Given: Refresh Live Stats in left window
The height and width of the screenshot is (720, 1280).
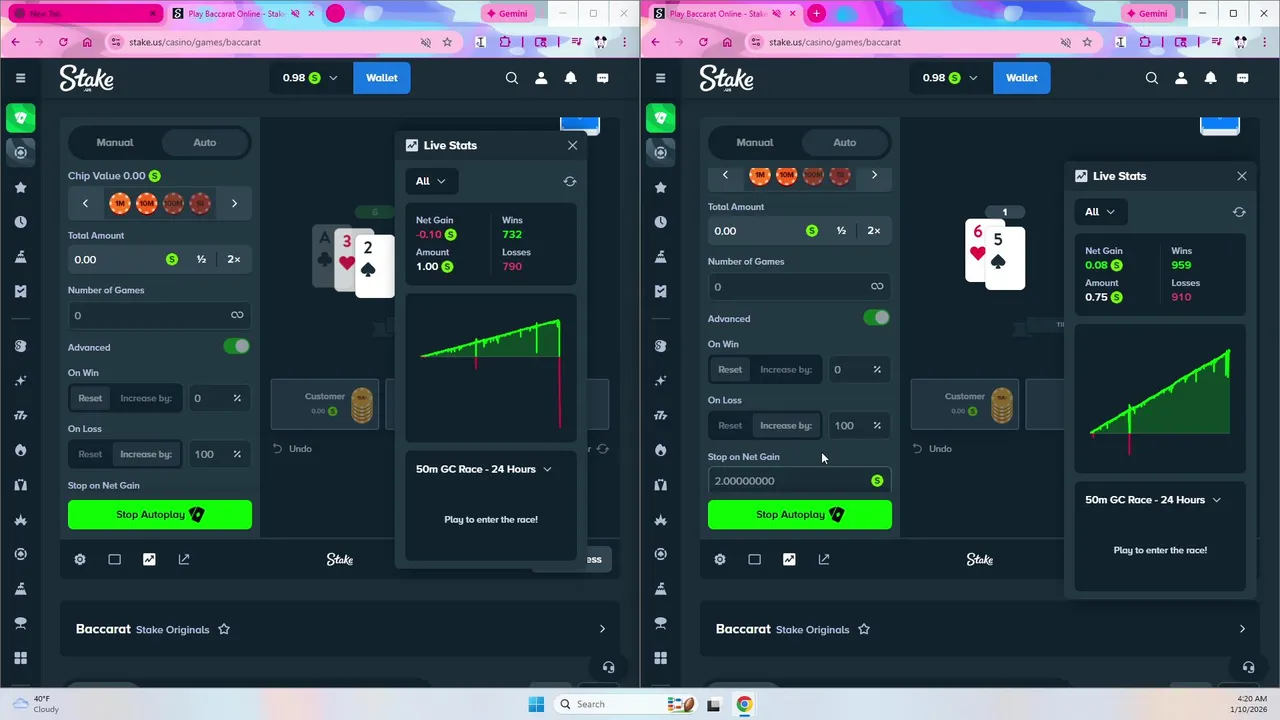Looking at the screenshot, I should 570,181.
